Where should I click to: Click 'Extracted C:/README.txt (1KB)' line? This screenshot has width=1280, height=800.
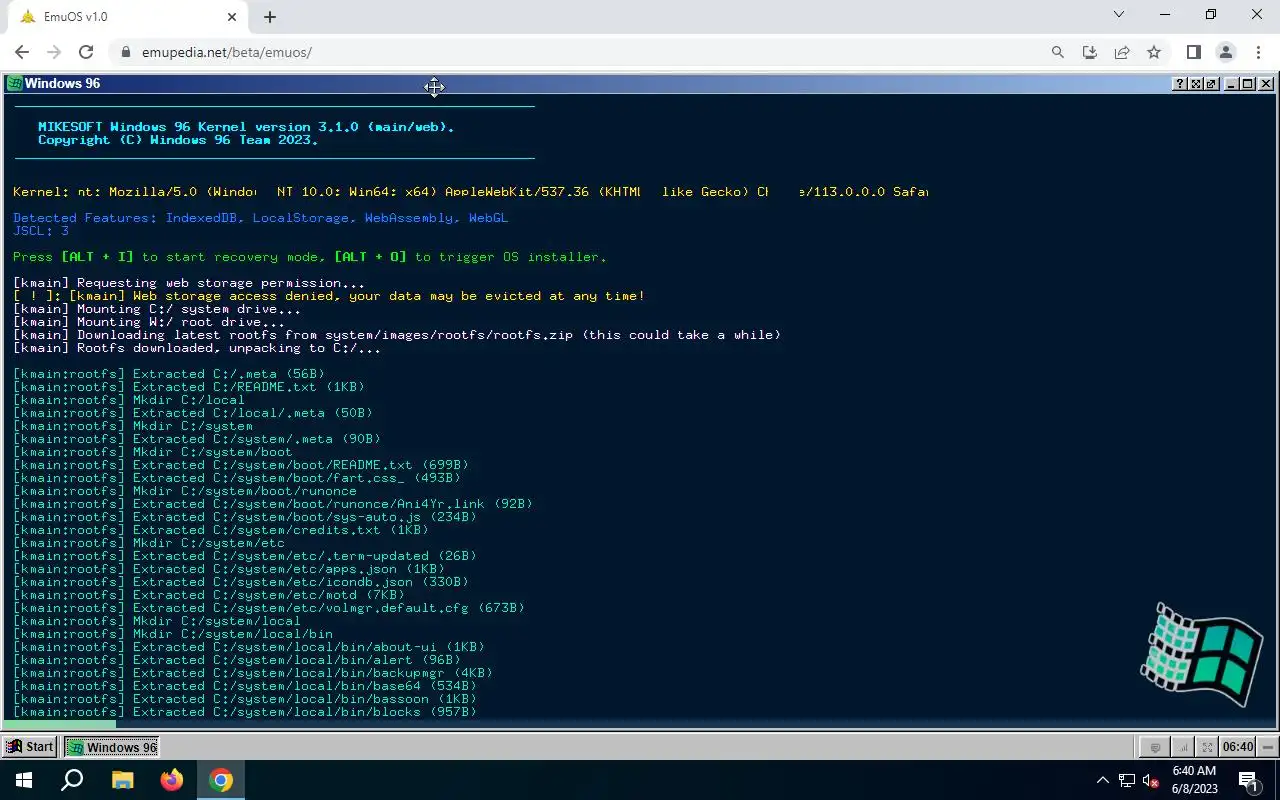tap(189, 387)
